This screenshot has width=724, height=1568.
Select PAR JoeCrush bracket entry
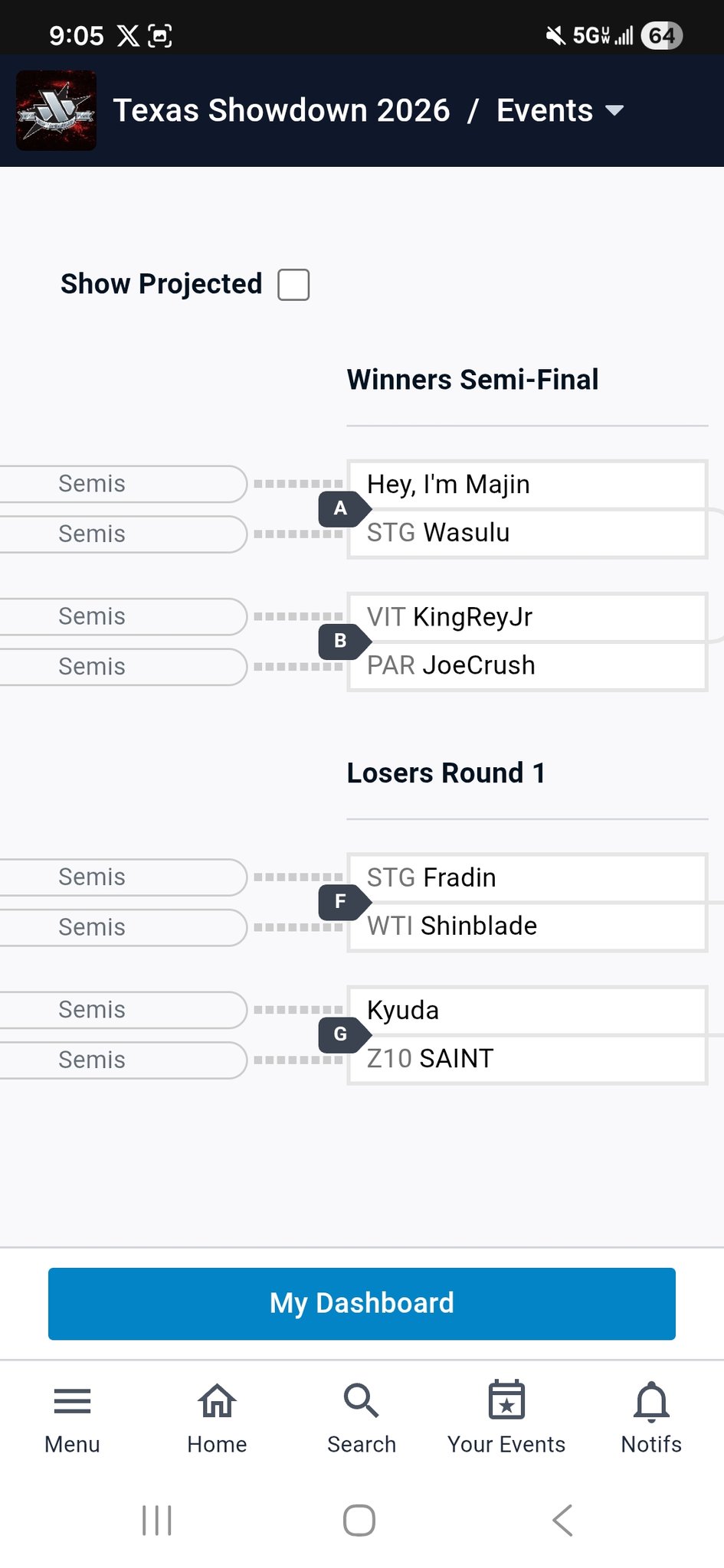click(x=526, y=666)
